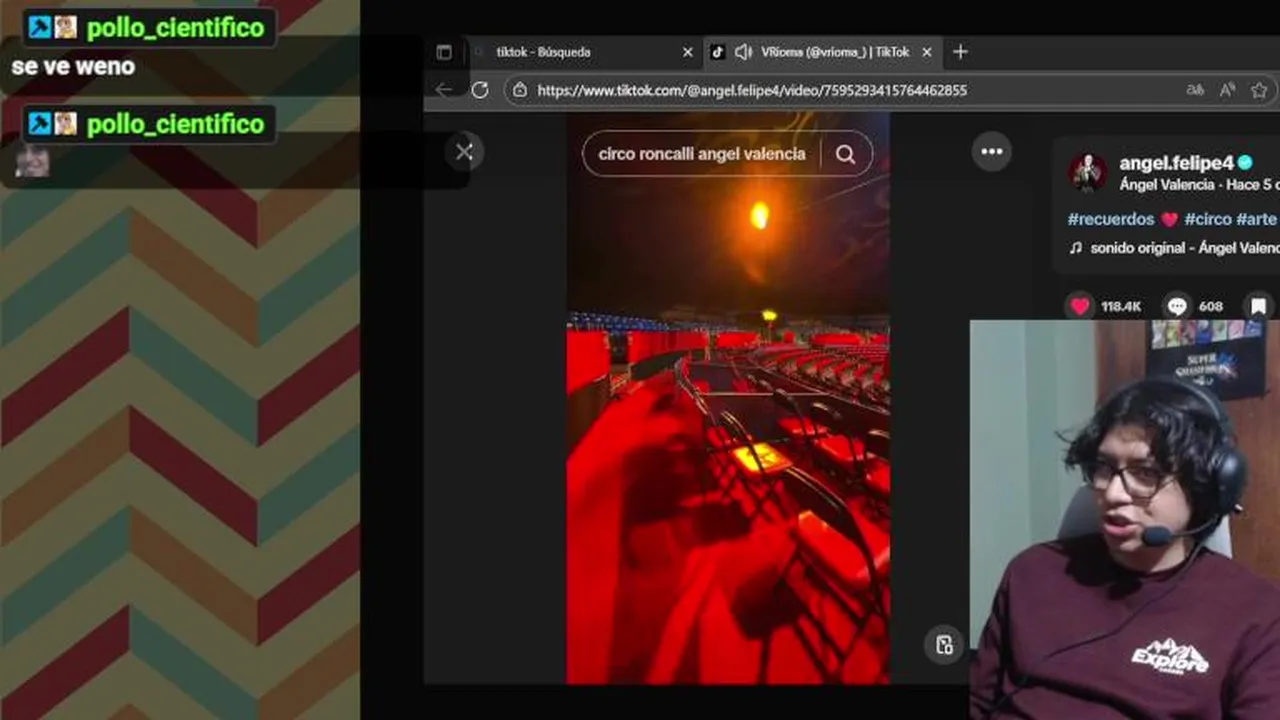Image resolution: width=1280 pixels, height=720 pixels.
Task: Open the tab actions menu icon
Action: (x=444, y=52)
